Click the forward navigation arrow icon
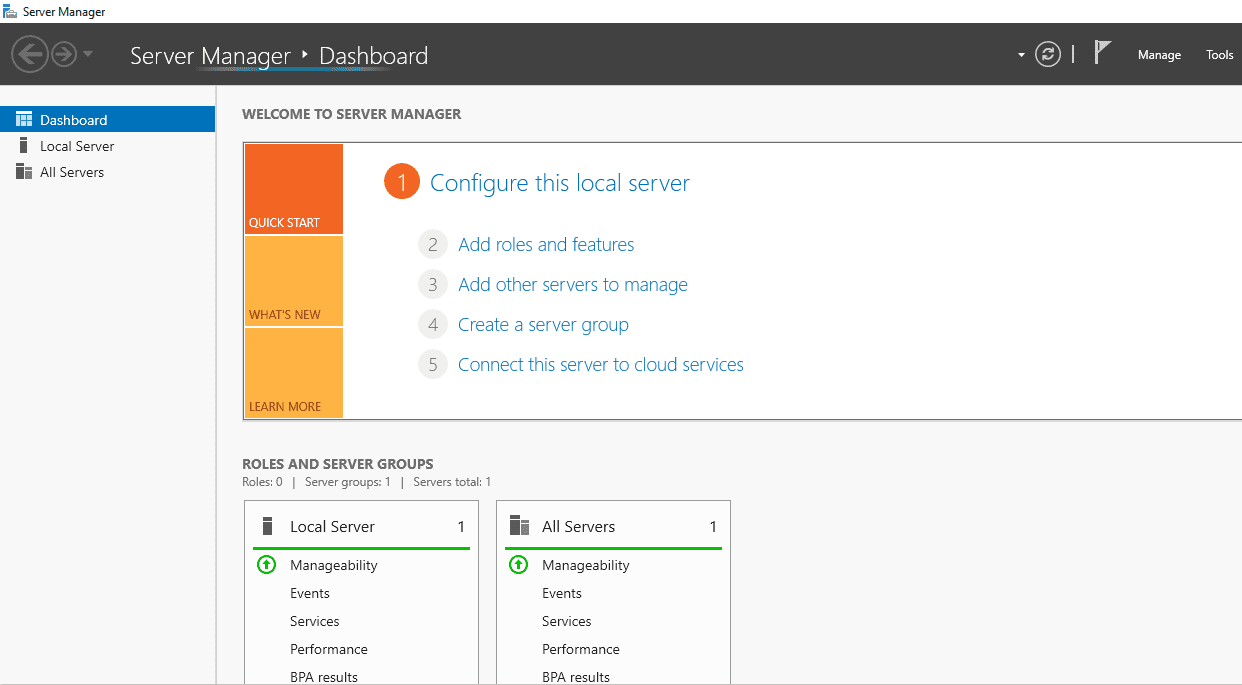Viewport: 1242px width, 685px height. click(x=64, y=54)
